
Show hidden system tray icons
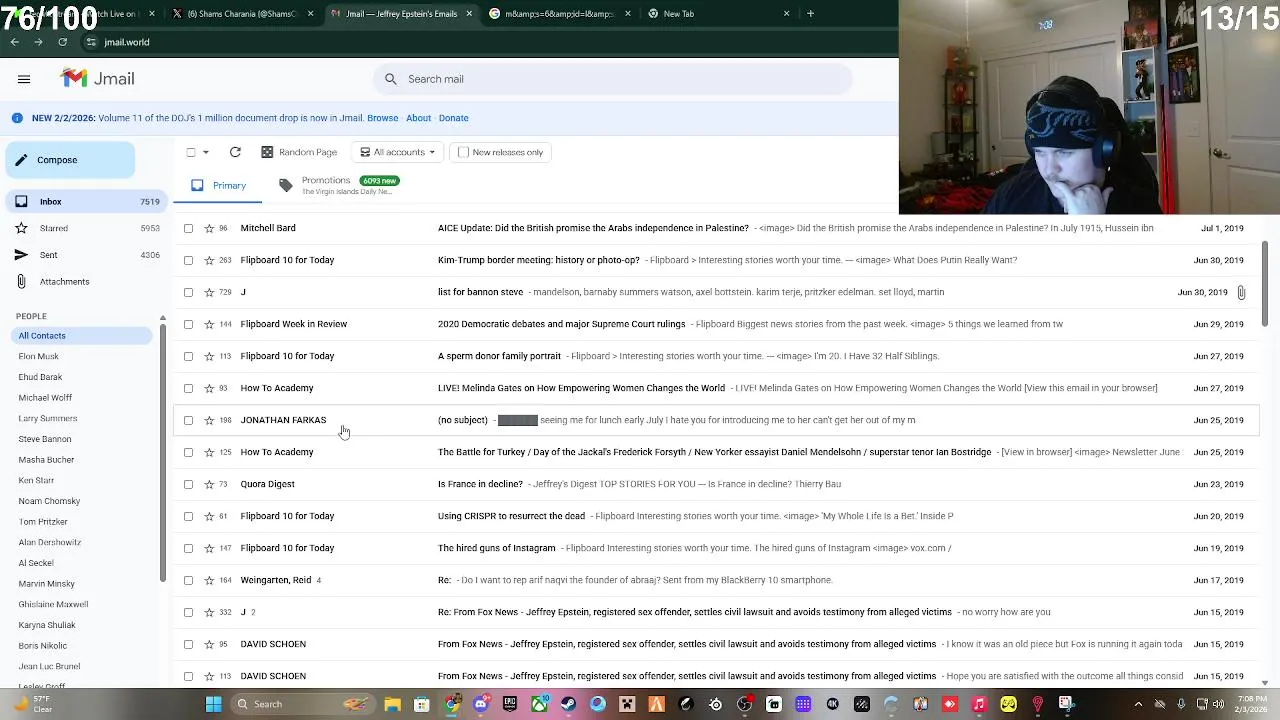click(1139, 704)
